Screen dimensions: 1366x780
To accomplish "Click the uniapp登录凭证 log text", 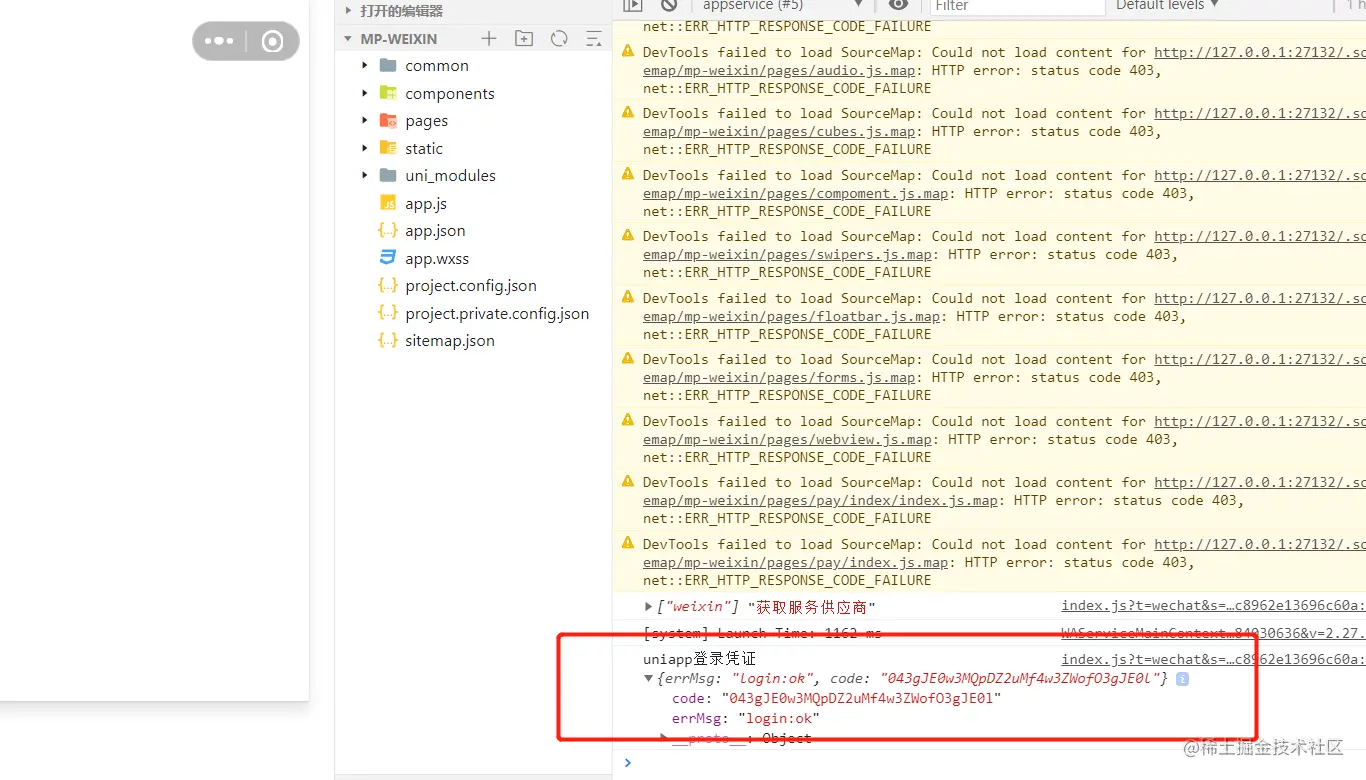I will coord(699,659).
